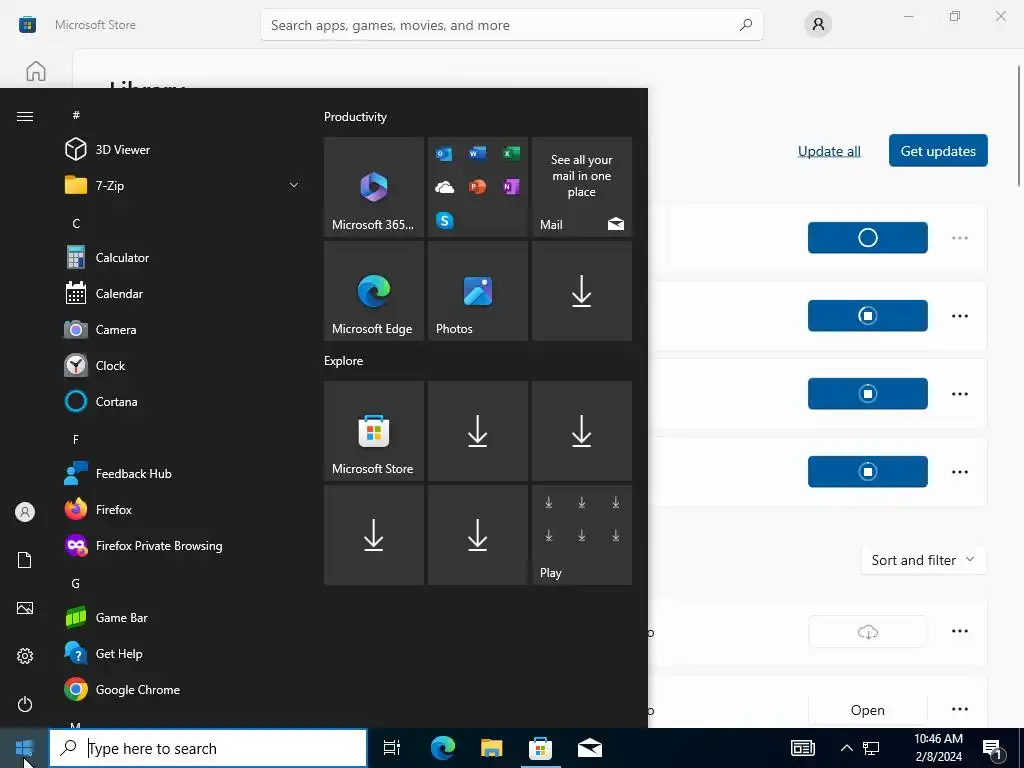Screen dimensions: 1024x768
Task: Click the Store search magnifier icon
Action: pyautogui.click(x=746, y=25)
